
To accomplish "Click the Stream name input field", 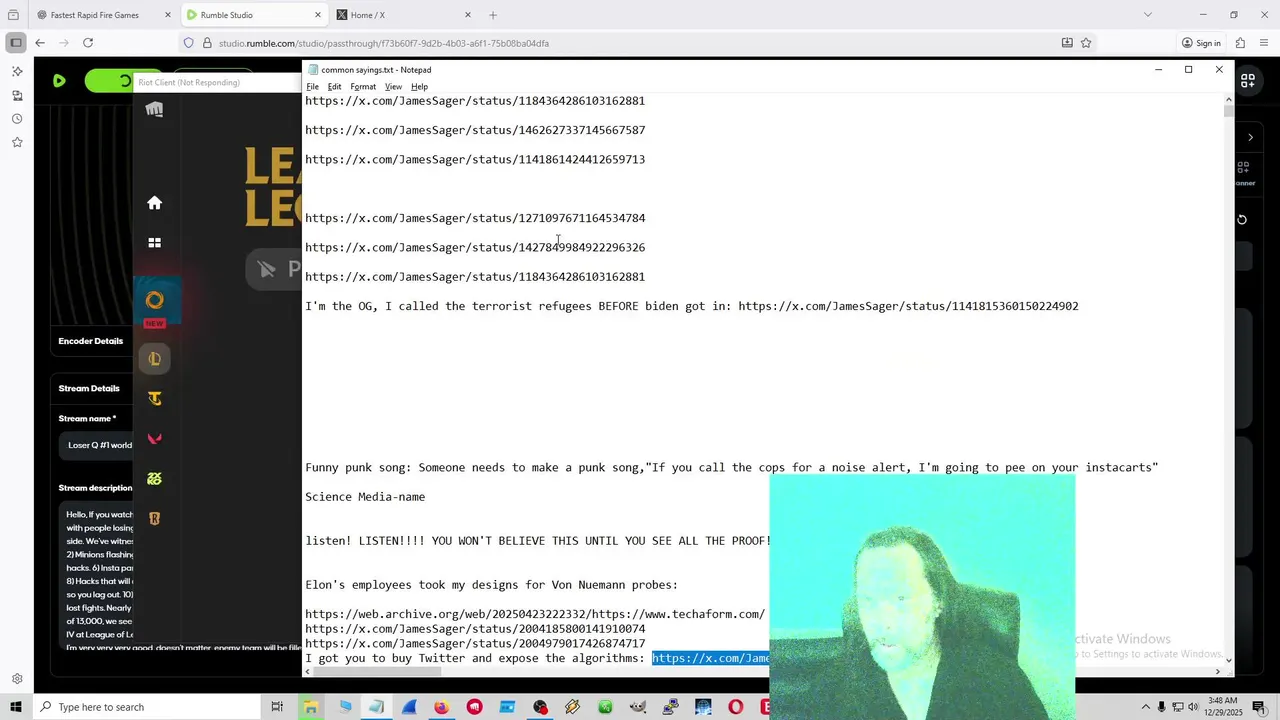I will [96, 445].
